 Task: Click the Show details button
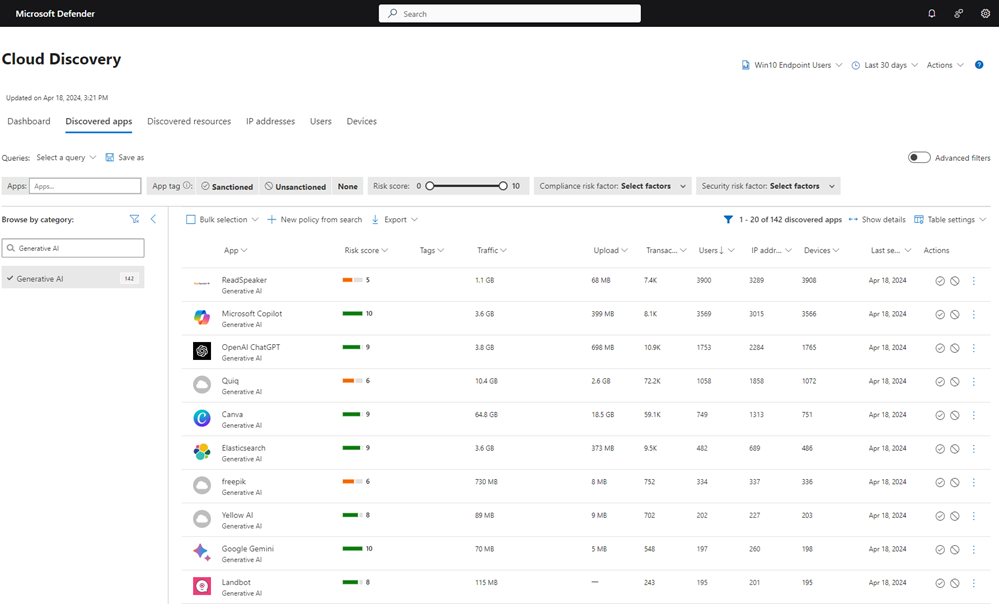[877, 219]
